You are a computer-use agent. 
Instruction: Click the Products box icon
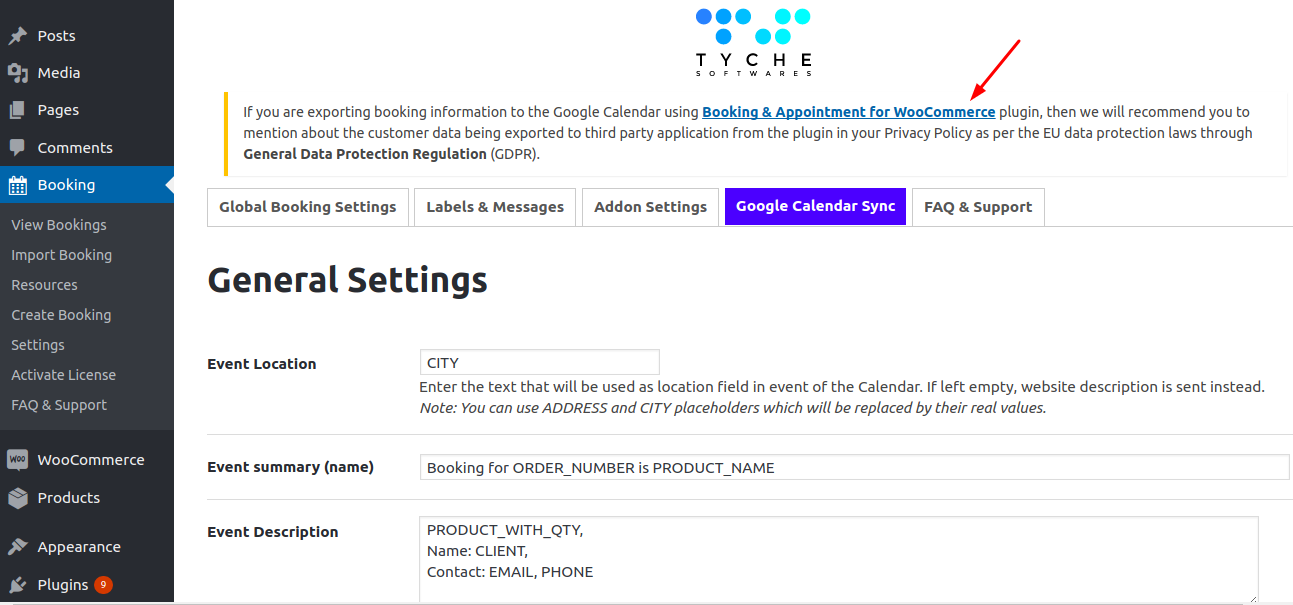[x=17, y=498]
